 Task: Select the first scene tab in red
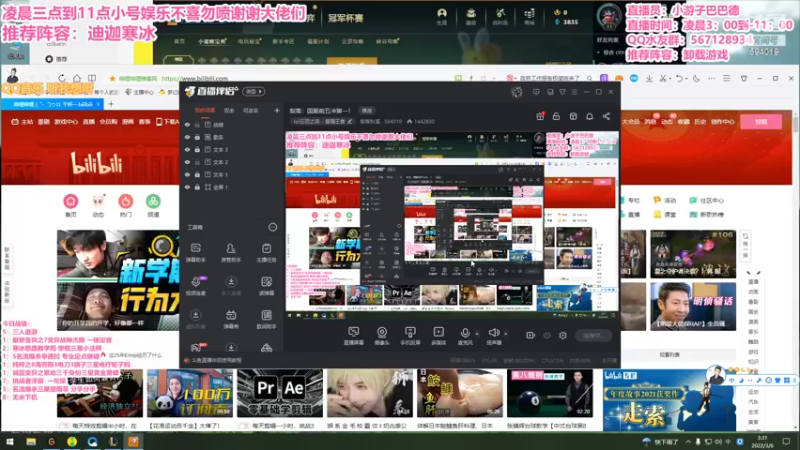(205, 110)
